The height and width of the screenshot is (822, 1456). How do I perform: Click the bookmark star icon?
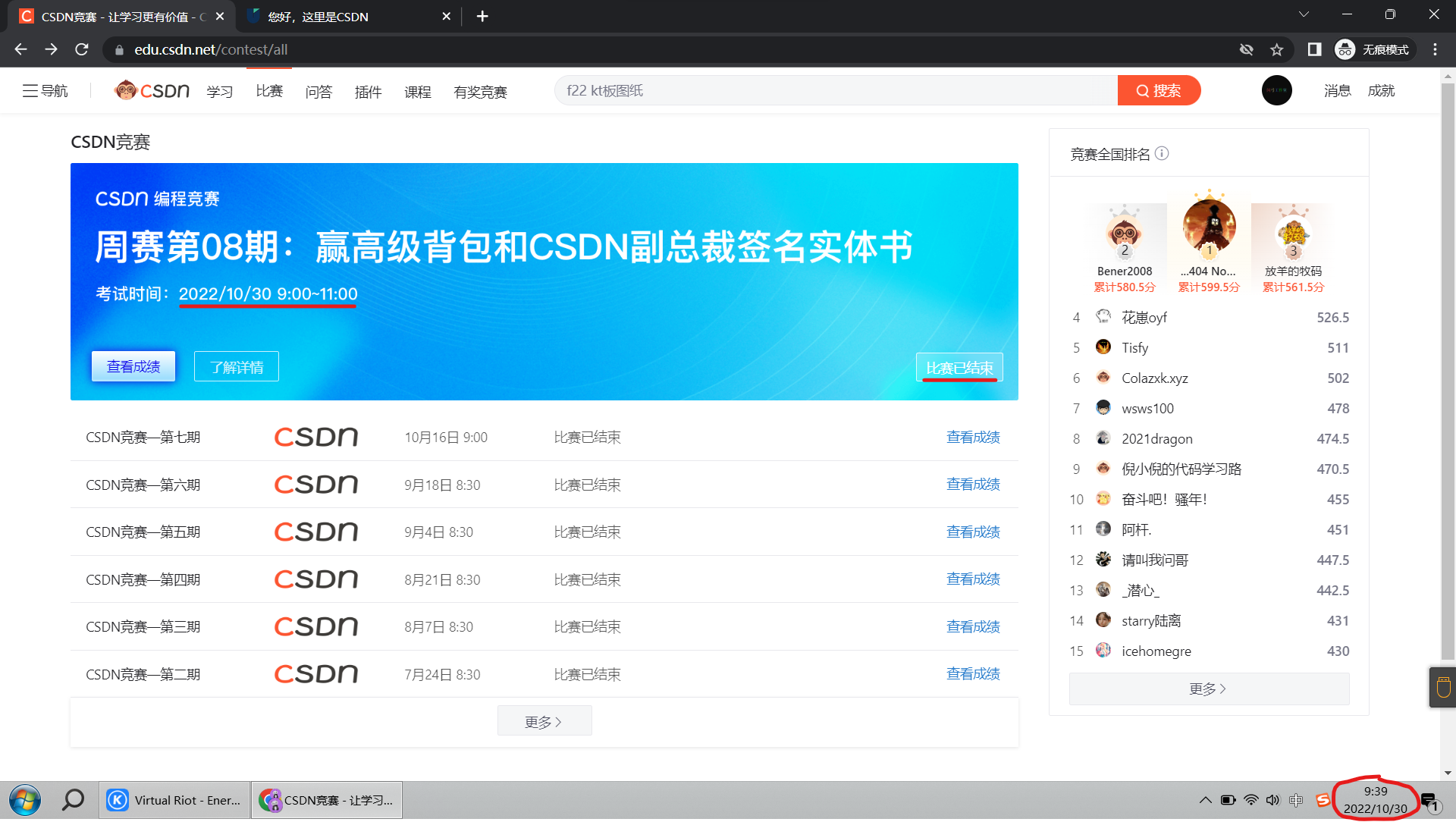click(x=1277, y=50)
